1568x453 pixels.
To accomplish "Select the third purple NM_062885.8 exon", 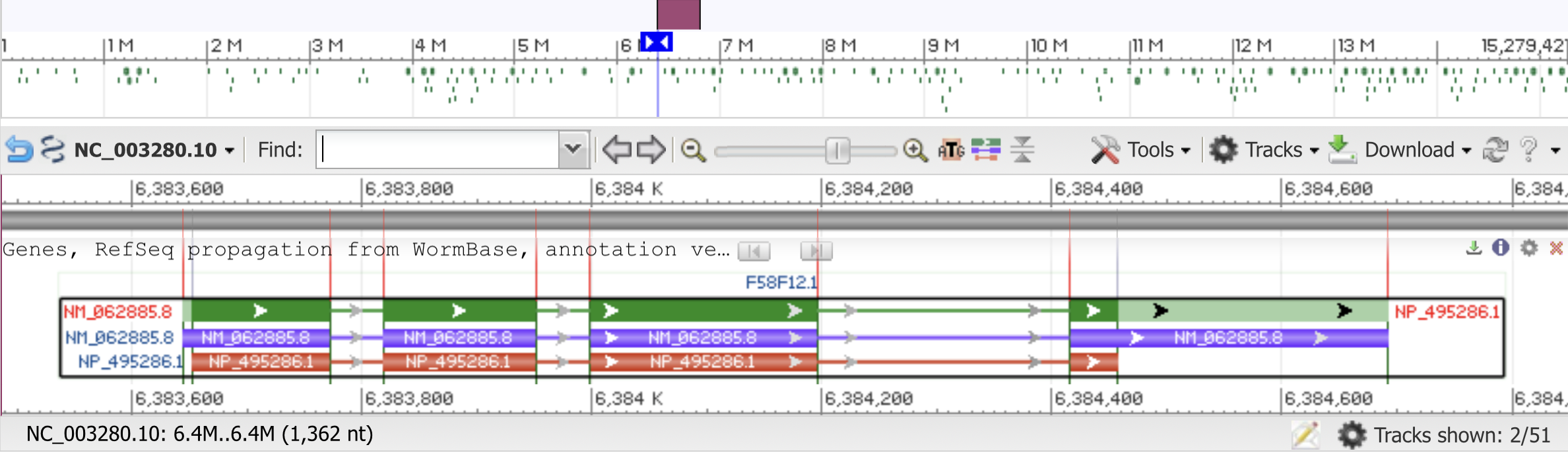I will tap(703, 338).
